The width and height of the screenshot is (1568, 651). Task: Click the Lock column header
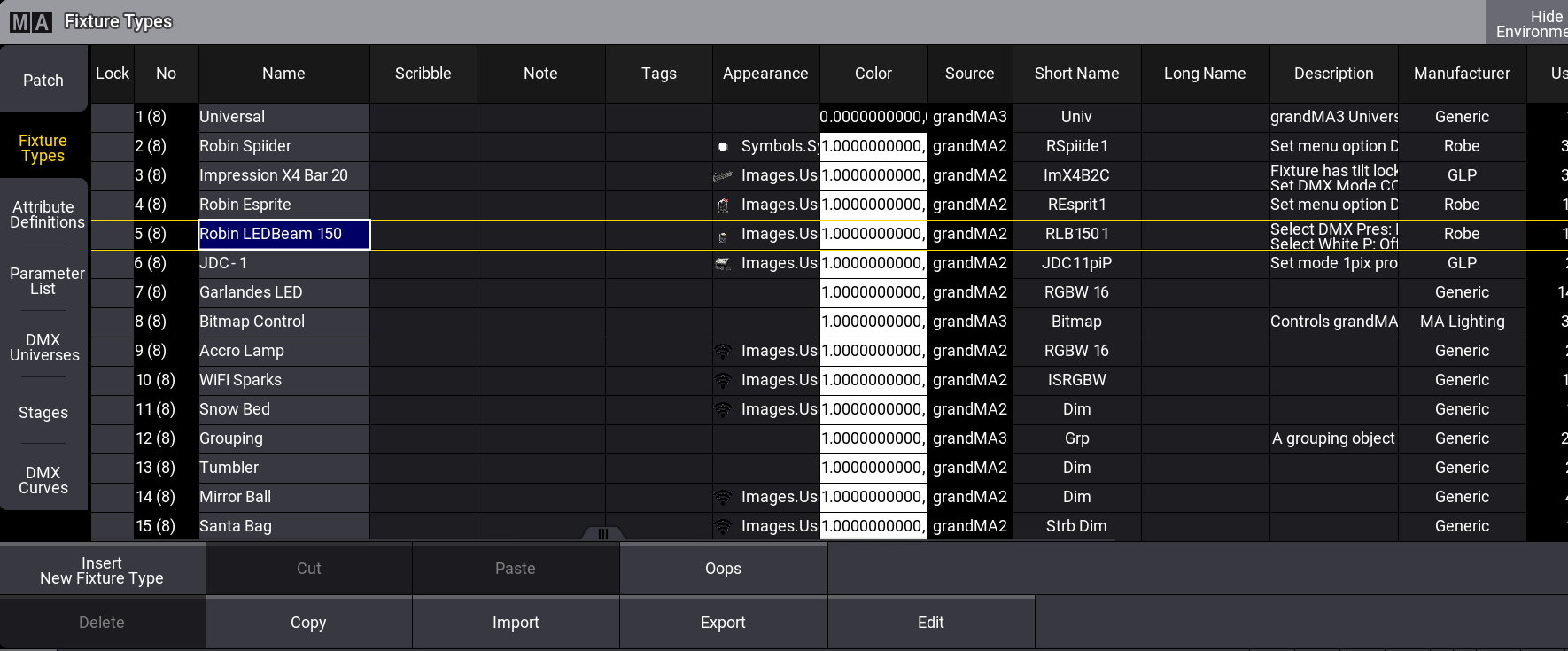coord(112,74)
